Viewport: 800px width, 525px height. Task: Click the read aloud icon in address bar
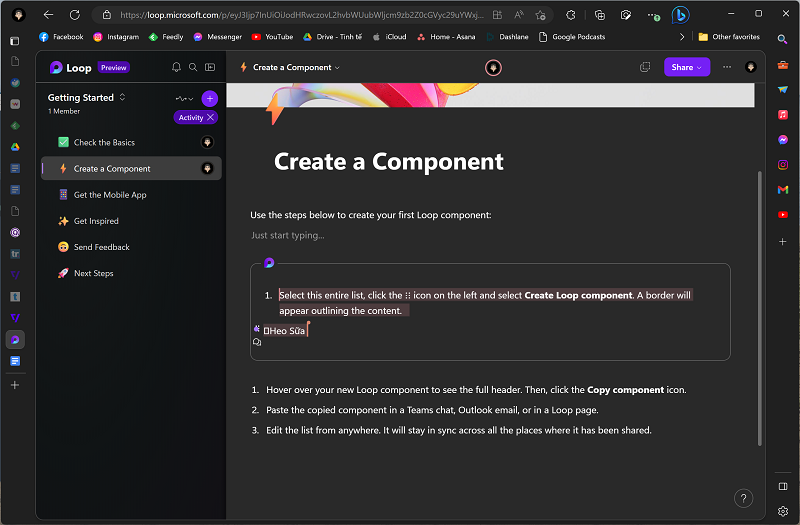pos(519,15)
